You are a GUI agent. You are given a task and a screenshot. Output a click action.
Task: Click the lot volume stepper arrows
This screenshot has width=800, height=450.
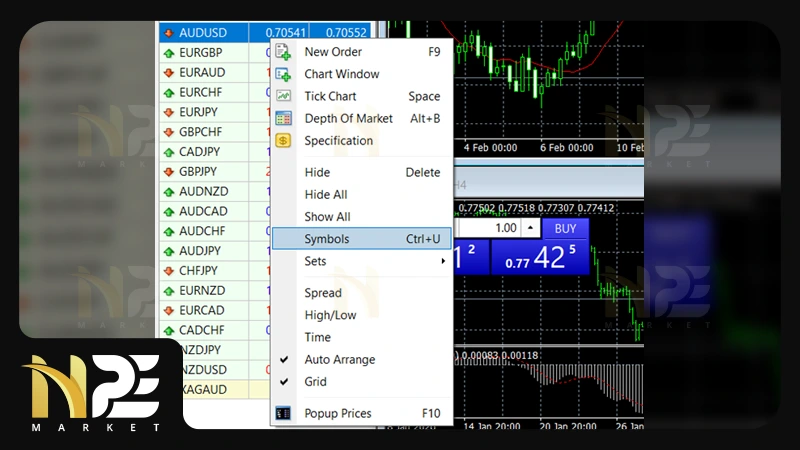pyautogui.click(x=530, y=228)
